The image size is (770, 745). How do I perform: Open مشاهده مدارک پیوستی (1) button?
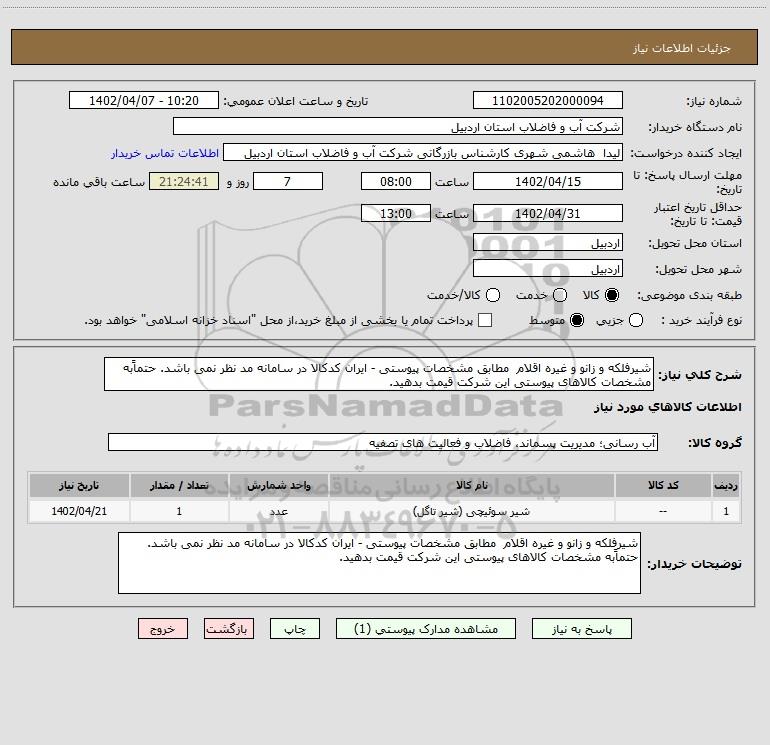tap(426, 629)
